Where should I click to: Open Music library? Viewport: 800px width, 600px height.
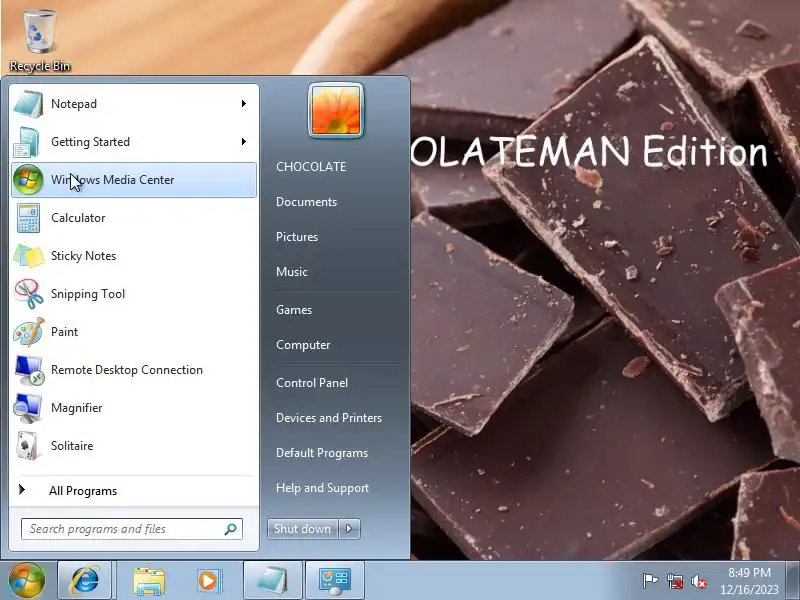pyautogui.click(x=292, y=271)
